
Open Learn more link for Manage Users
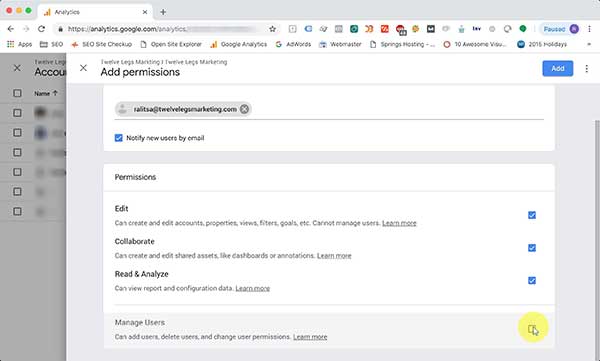click(310, 337)
